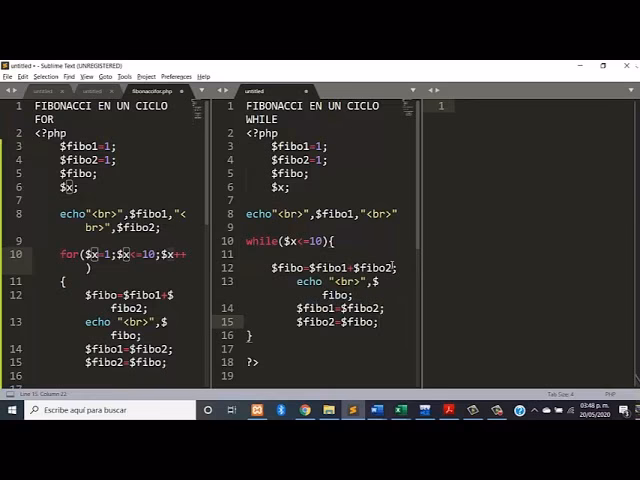
Task: Click 'for($x=1;$x<=10;$x++' in left pane
Action: (123, 255)
